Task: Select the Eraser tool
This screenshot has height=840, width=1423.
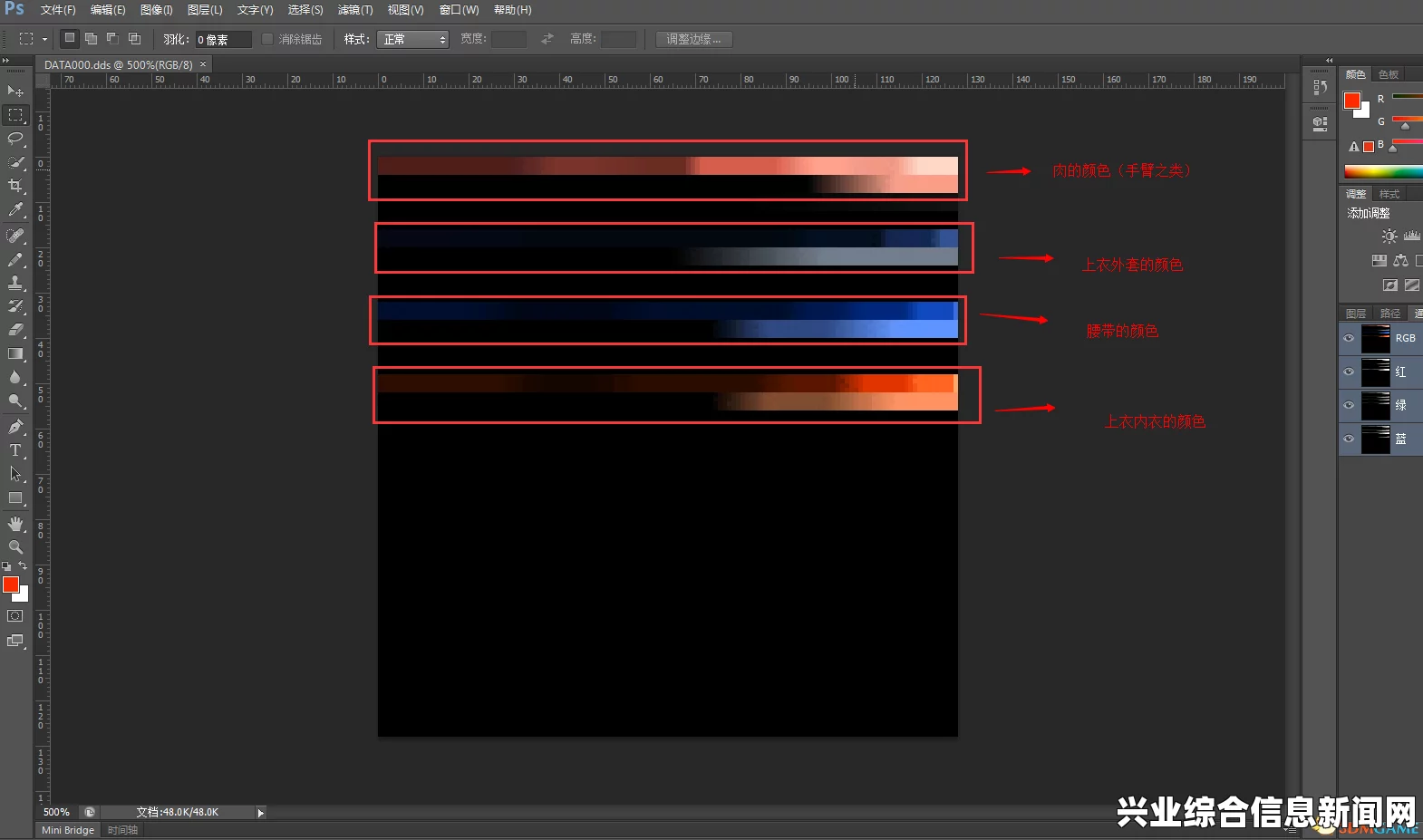Action: click(x=15, y=330)
